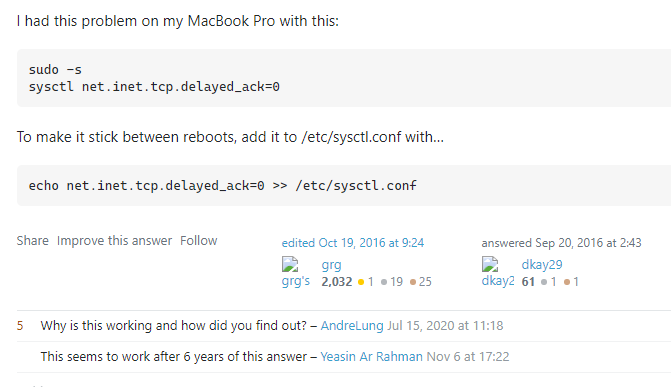The width and height of the screenshot is (671, 387).
Task: Click inside the sudo -s code block
Action: point(344,78)
